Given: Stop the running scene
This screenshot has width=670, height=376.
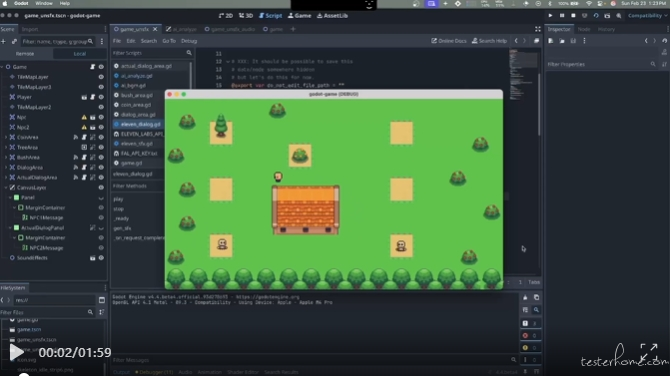Looking at the screenshot, I should point(573,15).
